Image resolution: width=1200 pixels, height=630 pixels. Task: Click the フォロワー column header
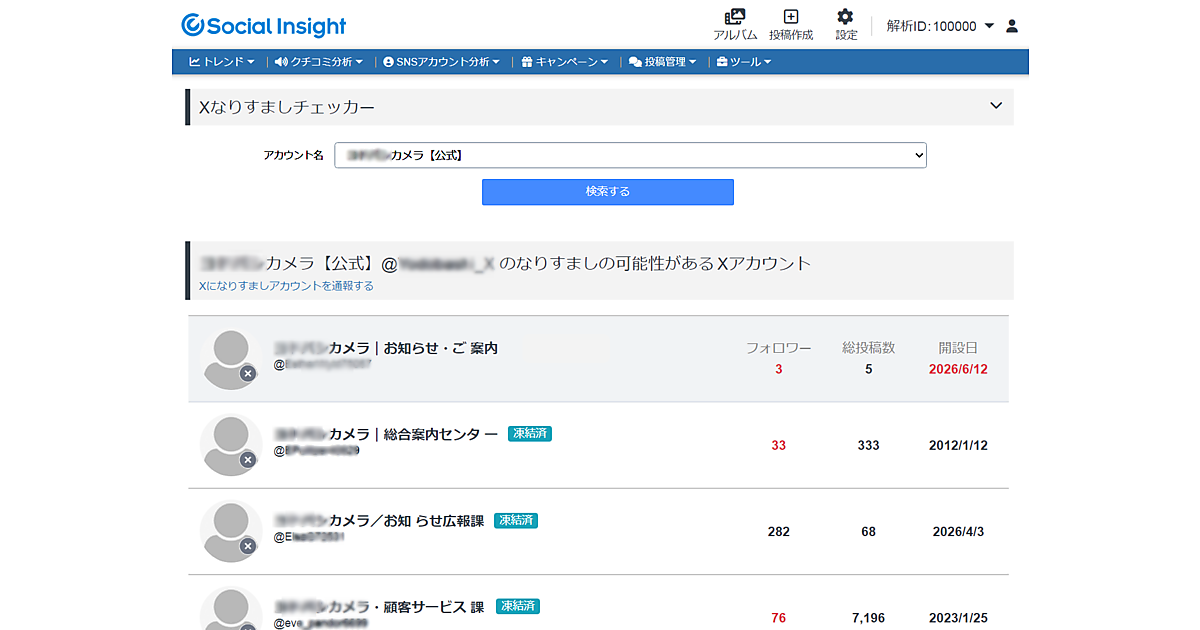click(x=778, y=348)
